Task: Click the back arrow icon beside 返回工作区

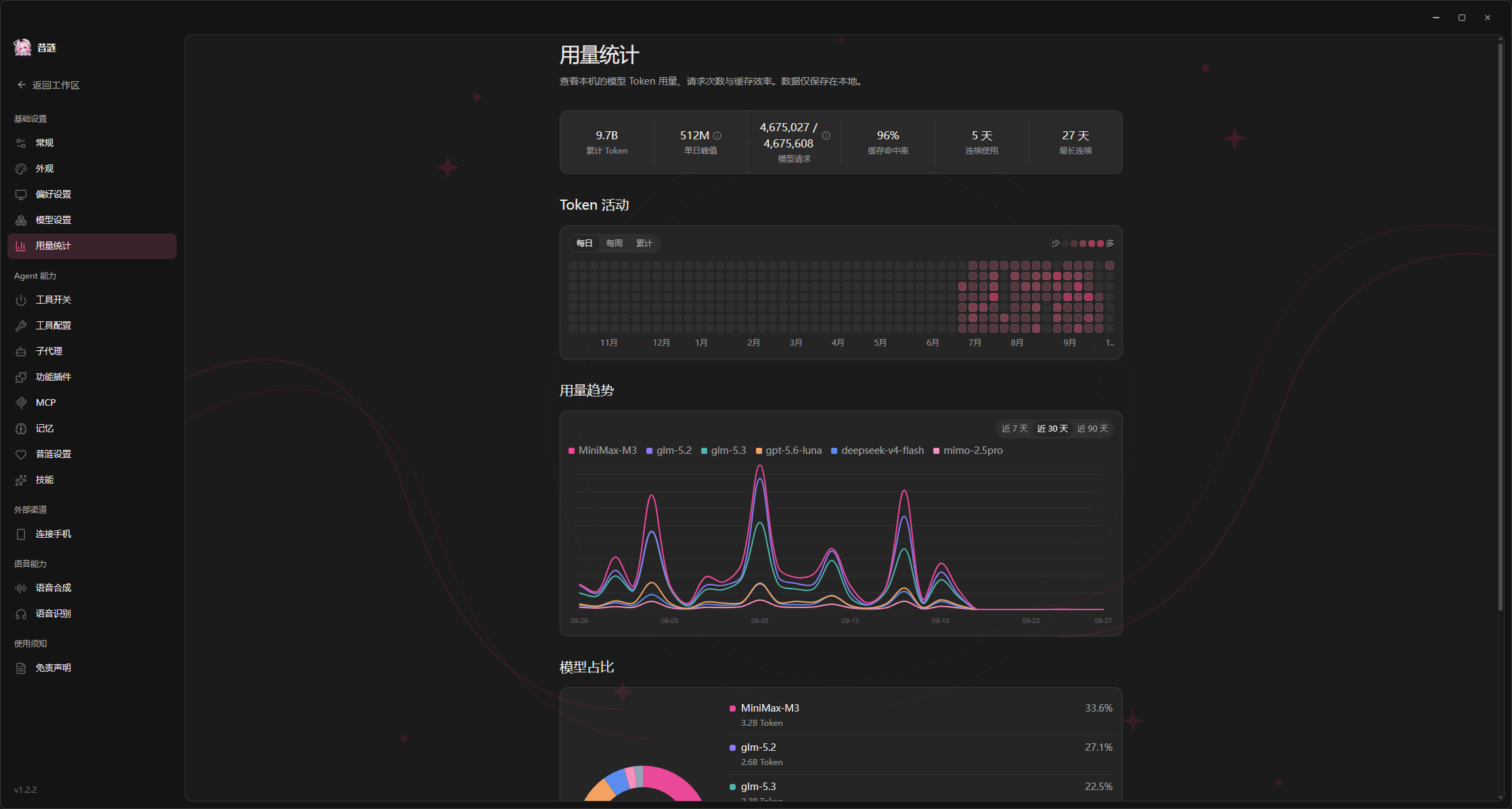Action: click(22, 85)
